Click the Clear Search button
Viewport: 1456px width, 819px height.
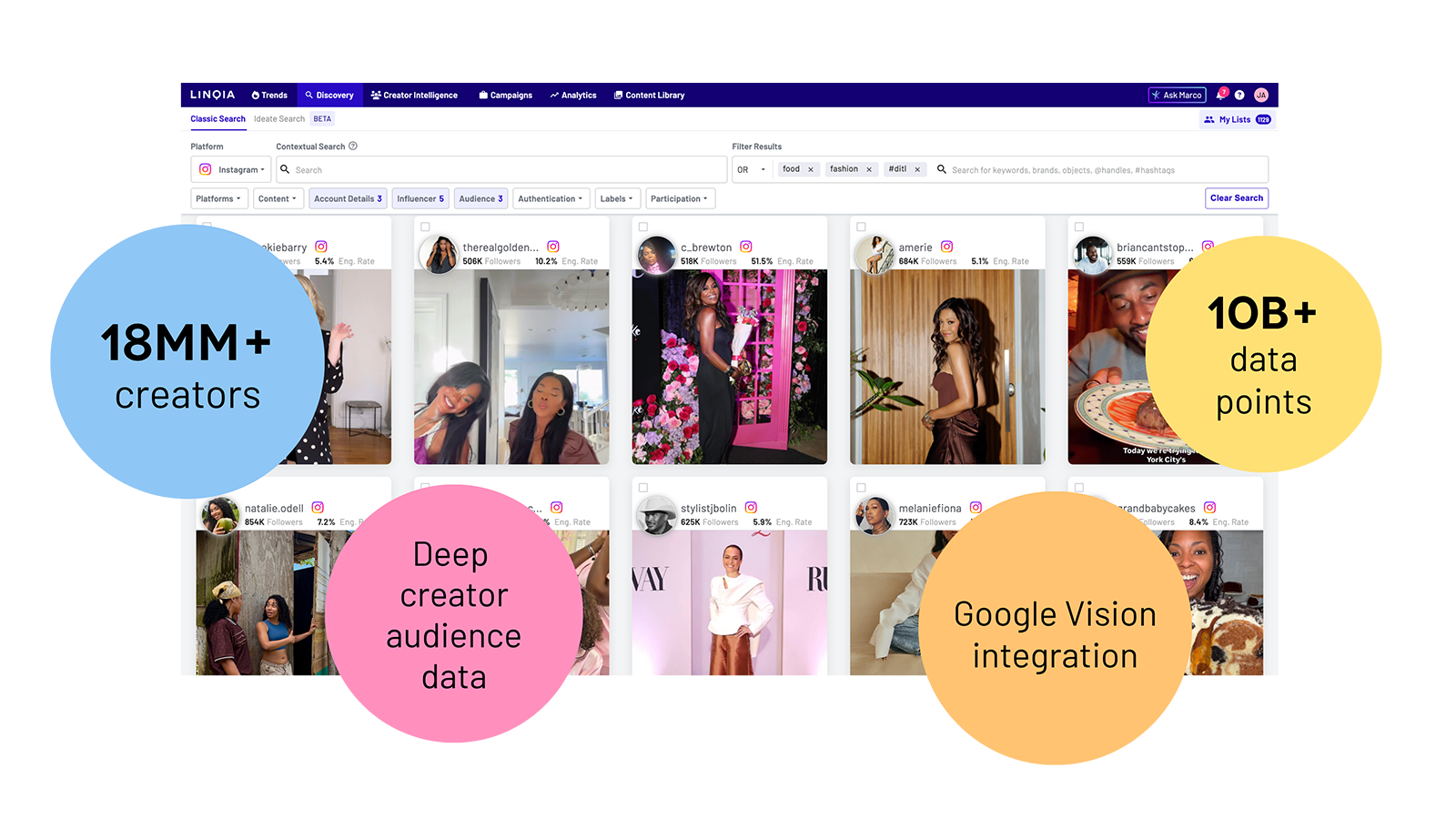[x=1237, y=198]
